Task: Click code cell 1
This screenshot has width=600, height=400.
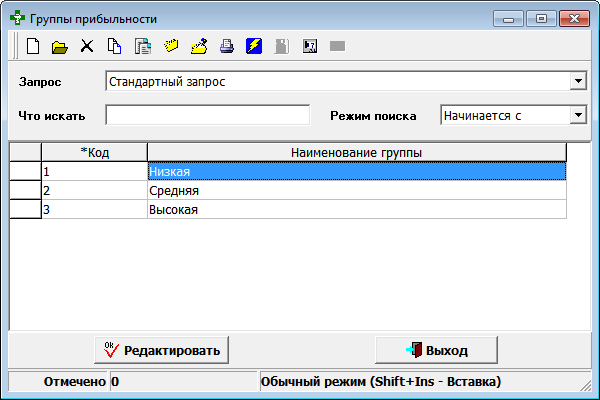Action: (95, 171)
